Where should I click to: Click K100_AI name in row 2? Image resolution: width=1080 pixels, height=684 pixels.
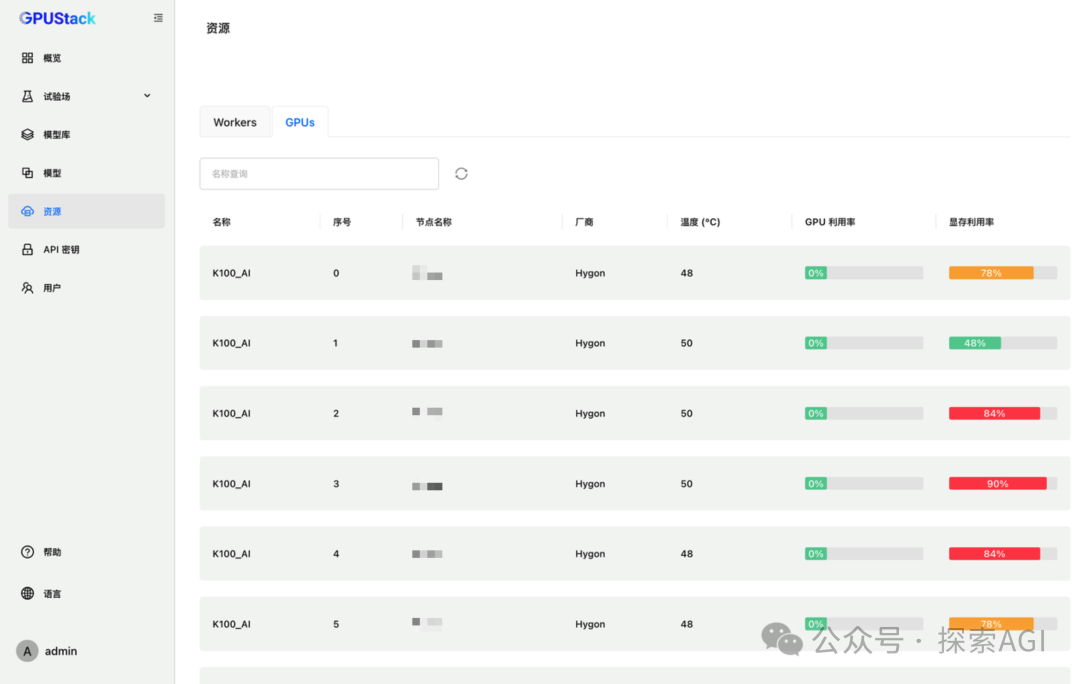231,413
